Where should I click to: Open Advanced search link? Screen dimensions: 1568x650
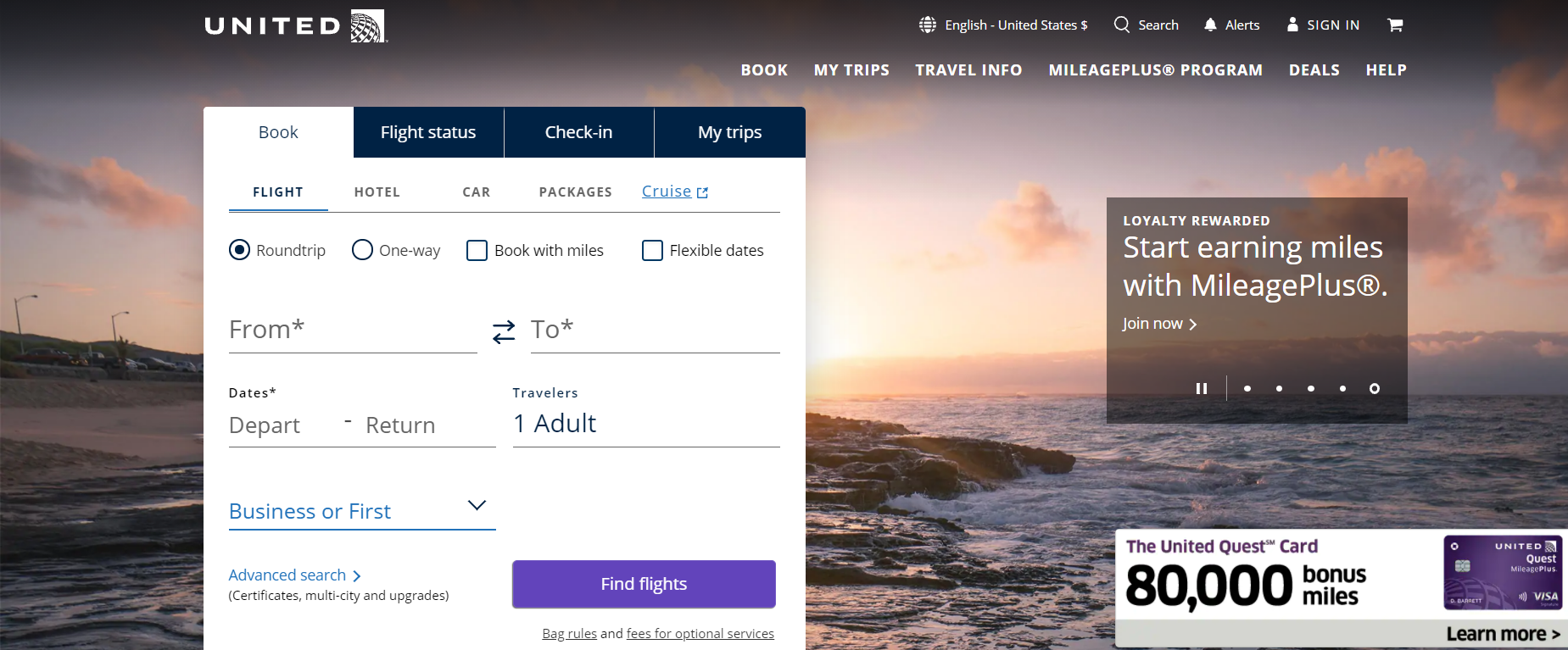coord(287,575)
